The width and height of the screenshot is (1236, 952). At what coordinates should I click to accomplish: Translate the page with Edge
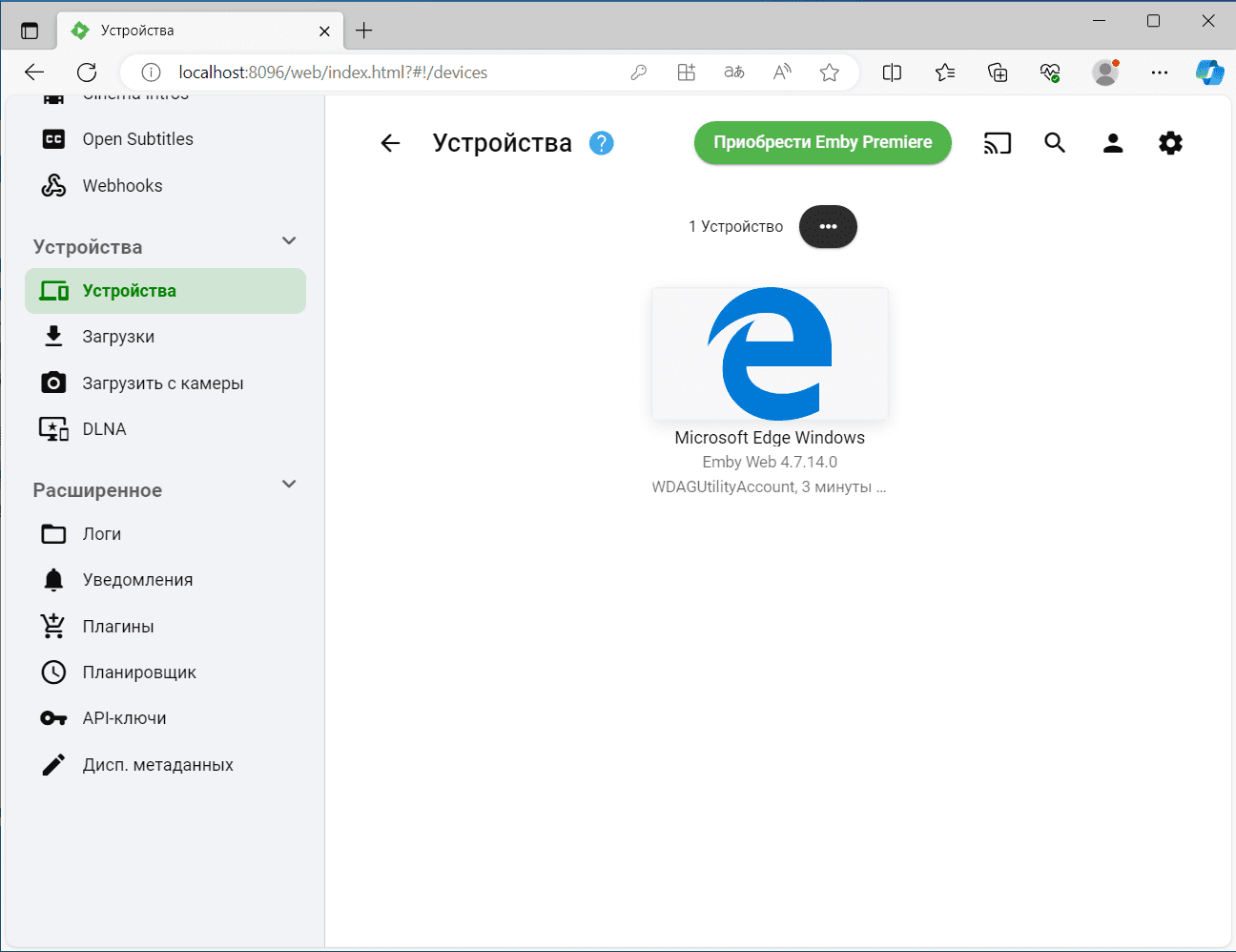[734, 72]
